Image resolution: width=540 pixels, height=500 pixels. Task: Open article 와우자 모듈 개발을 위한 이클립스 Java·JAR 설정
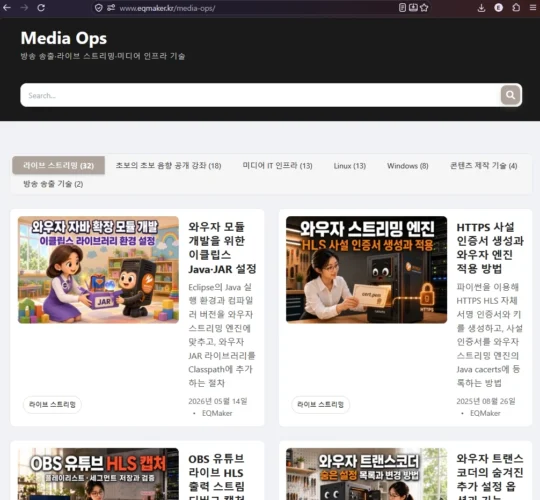(x=222, y=248)
